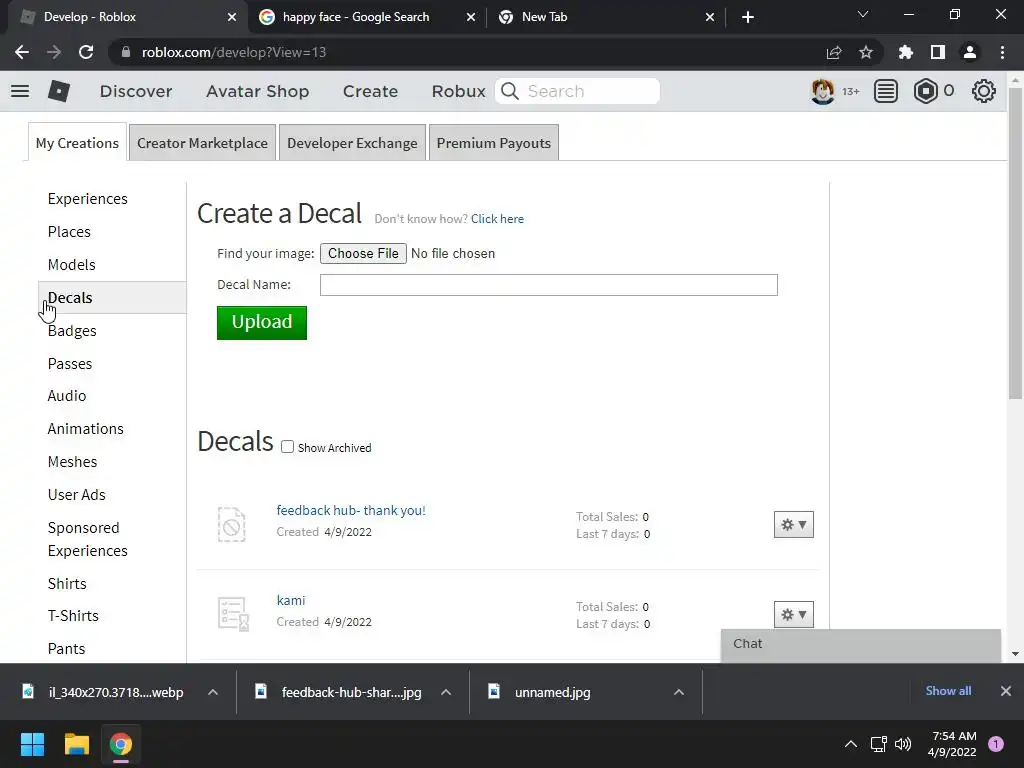Click the Robux balance icon
This screenshot has width=1024, height=768.
point(925,91)
